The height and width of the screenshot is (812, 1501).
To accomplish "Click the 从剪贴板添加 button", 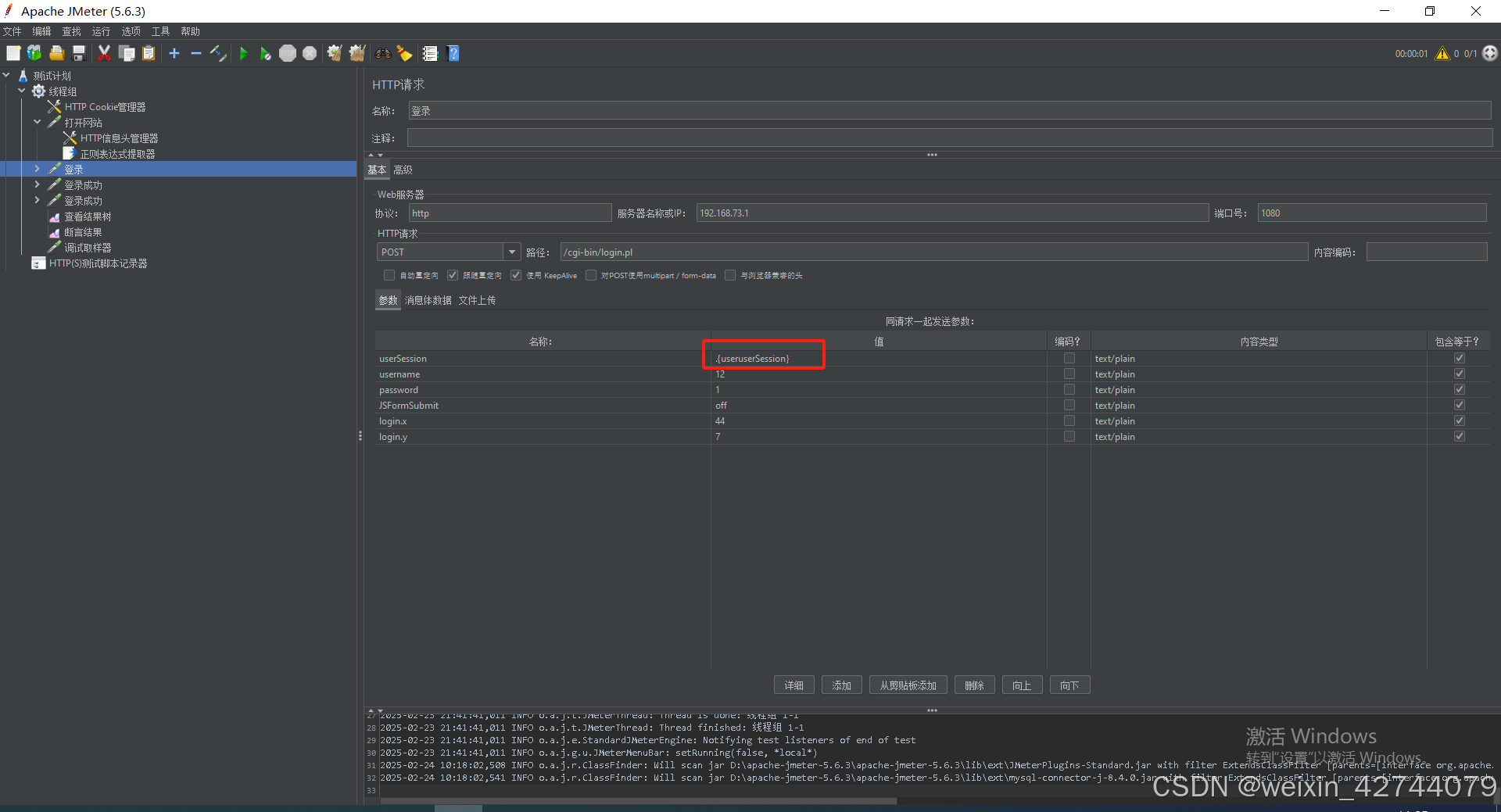I will click(908, 685).
